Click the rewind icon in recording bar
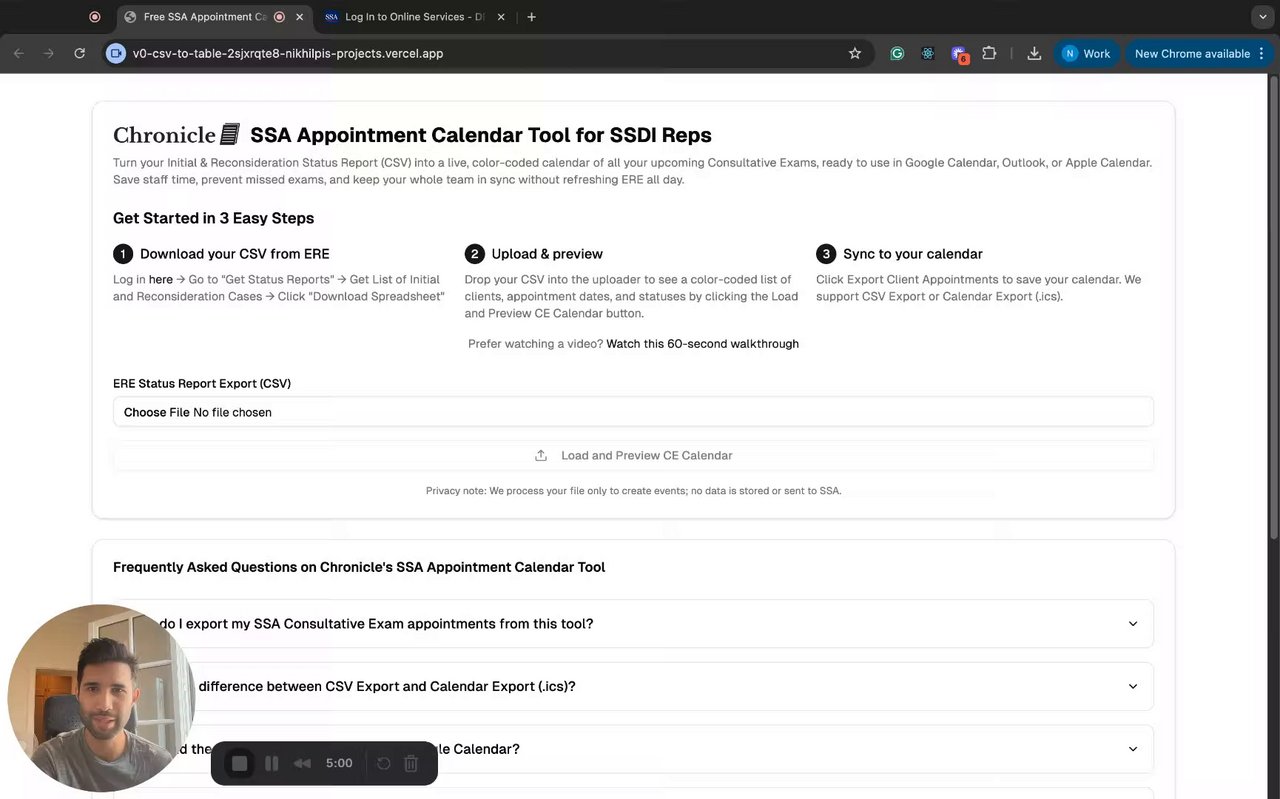Screen dimensions: 1280x799 pyautogui.click(x=302, y=763)
